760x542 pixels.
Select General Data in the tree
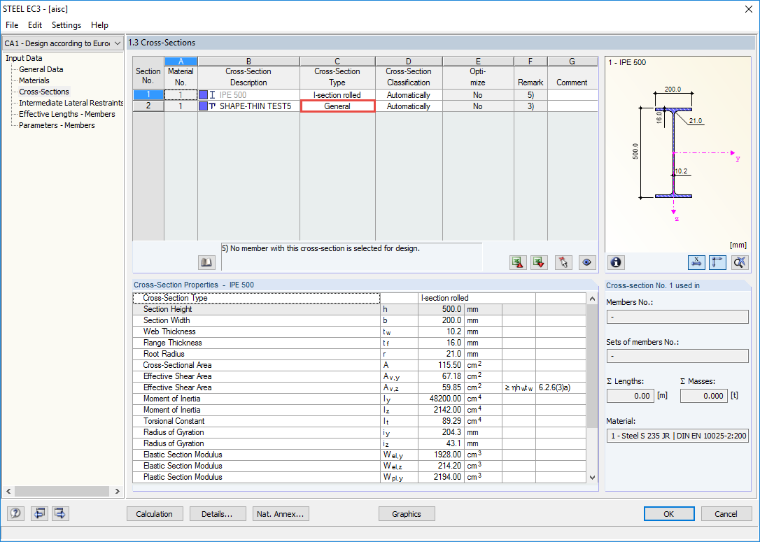(x=41, y=69)
